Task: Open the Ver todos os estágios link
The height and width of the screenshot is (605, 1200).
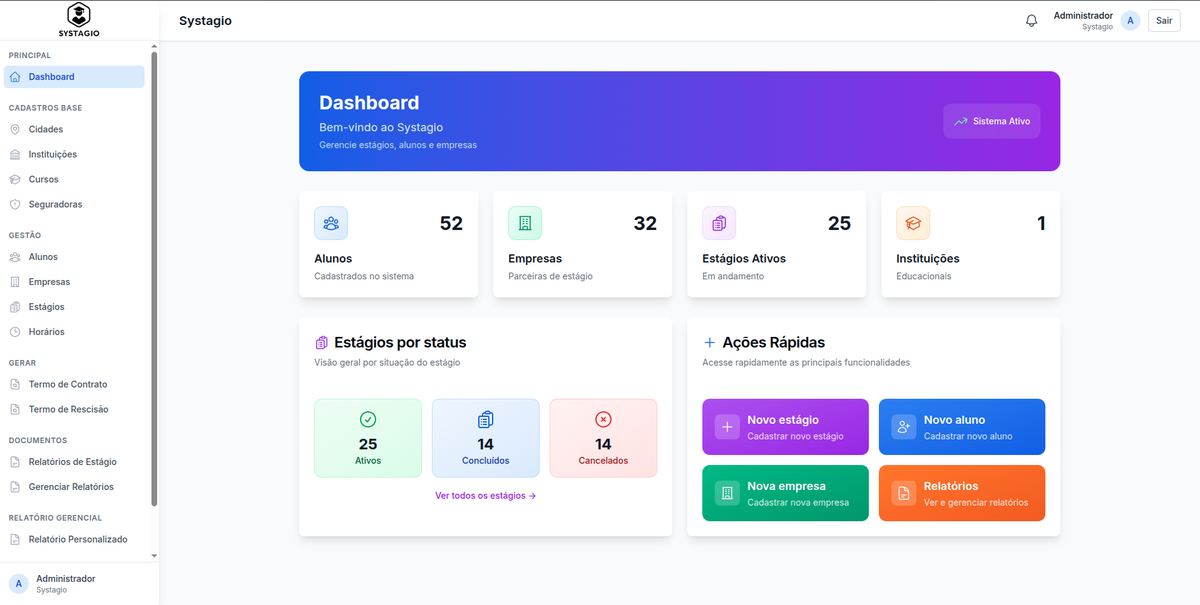Action: coord(485,495)
